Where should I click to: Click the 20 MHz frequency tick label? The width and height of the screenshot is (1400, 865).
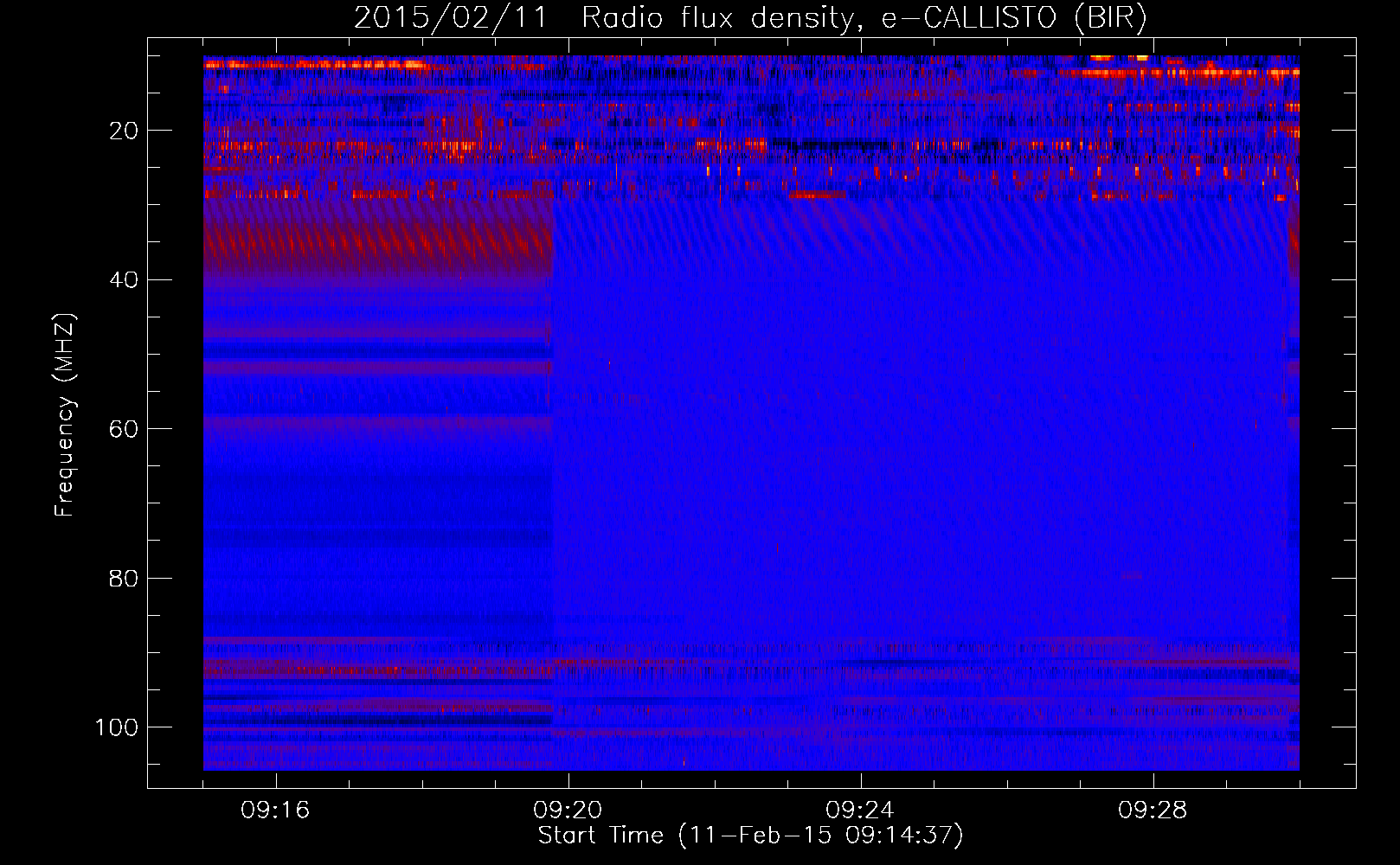point(124,131)
